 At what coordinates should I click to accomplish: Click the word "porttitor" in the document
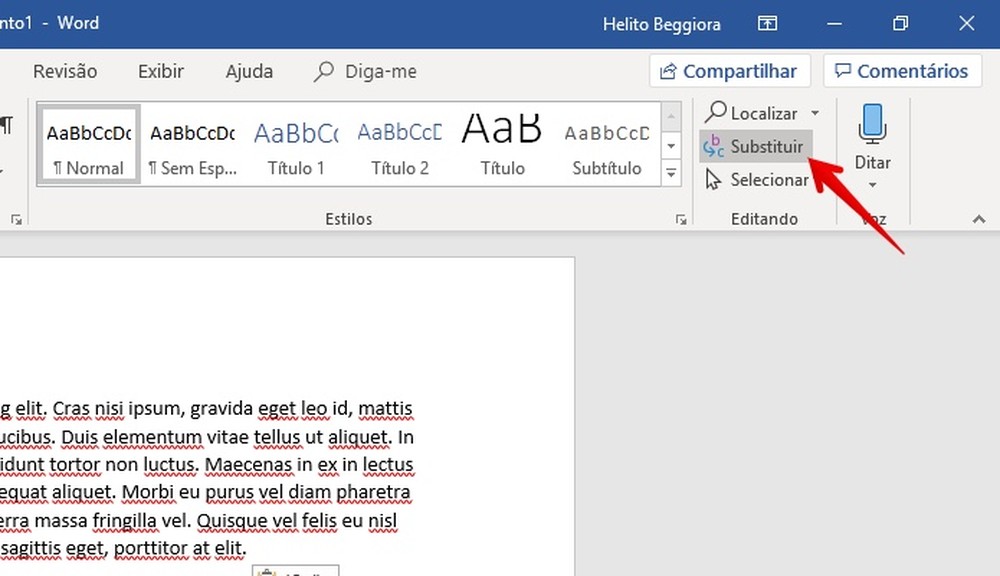[151, 549]
